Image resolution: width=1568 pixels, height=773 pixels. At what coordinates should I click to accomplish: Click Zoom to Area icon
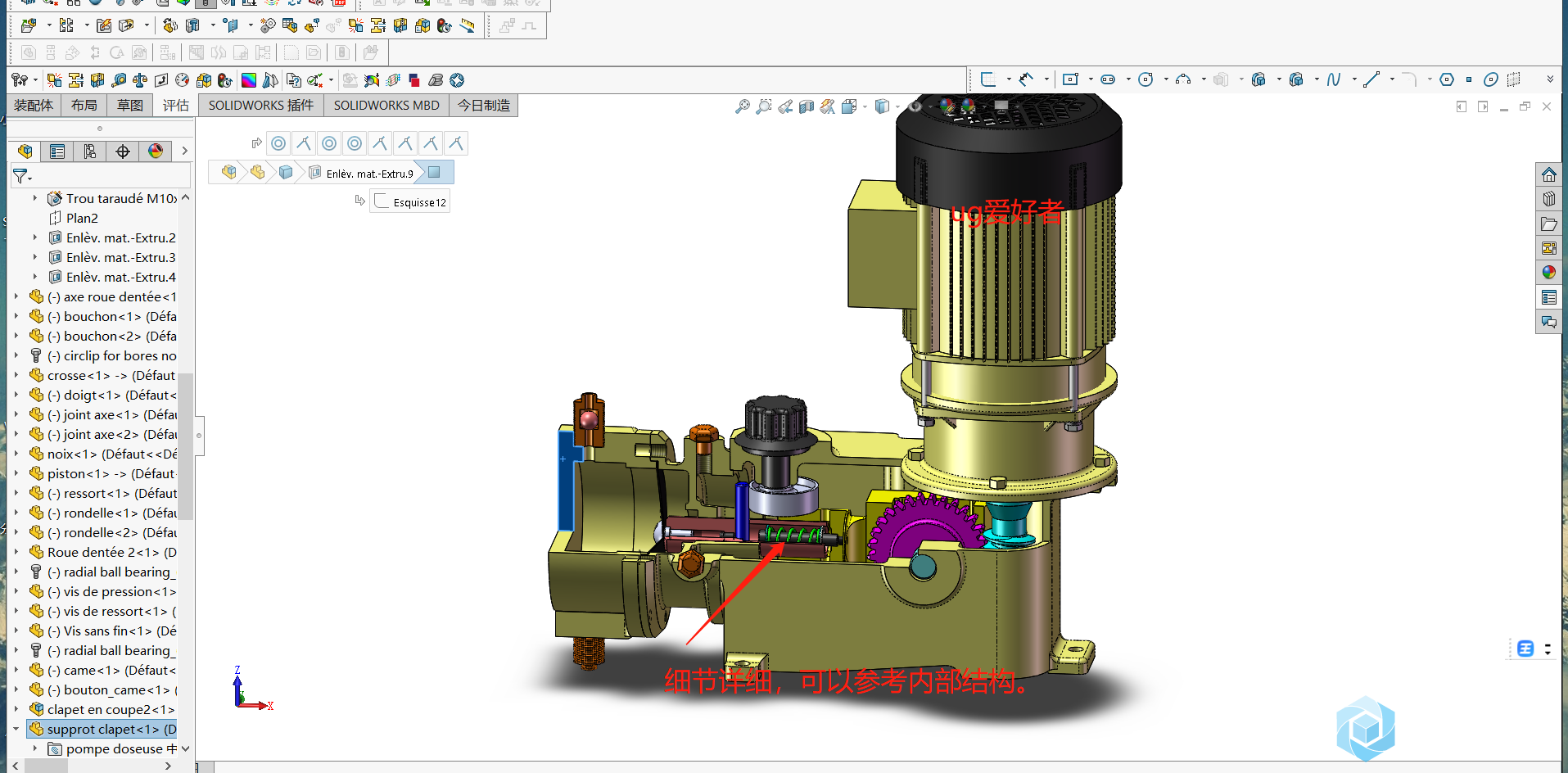763,106
